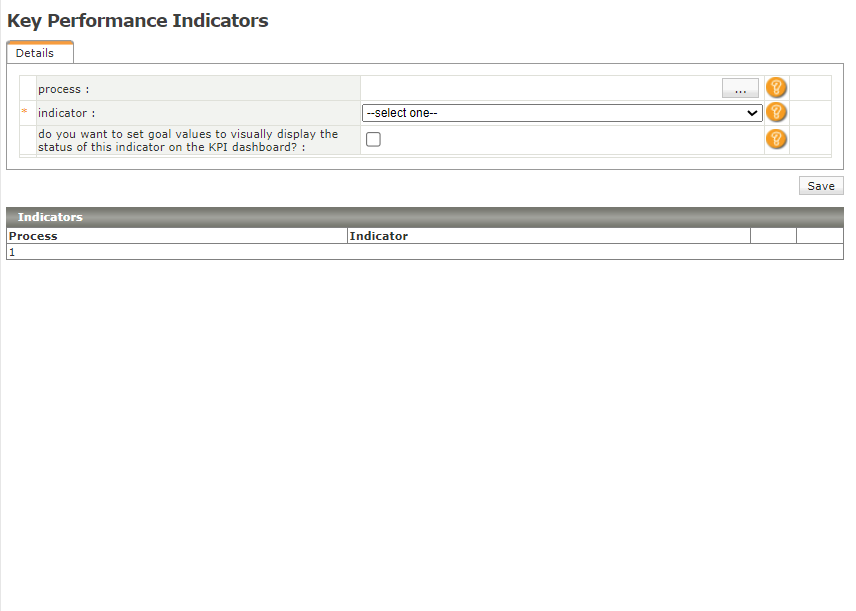This screenshot has width=856, height=611.
Task: Open the indicator '--select one--' dropdown
Action: (x=561, y=113)
